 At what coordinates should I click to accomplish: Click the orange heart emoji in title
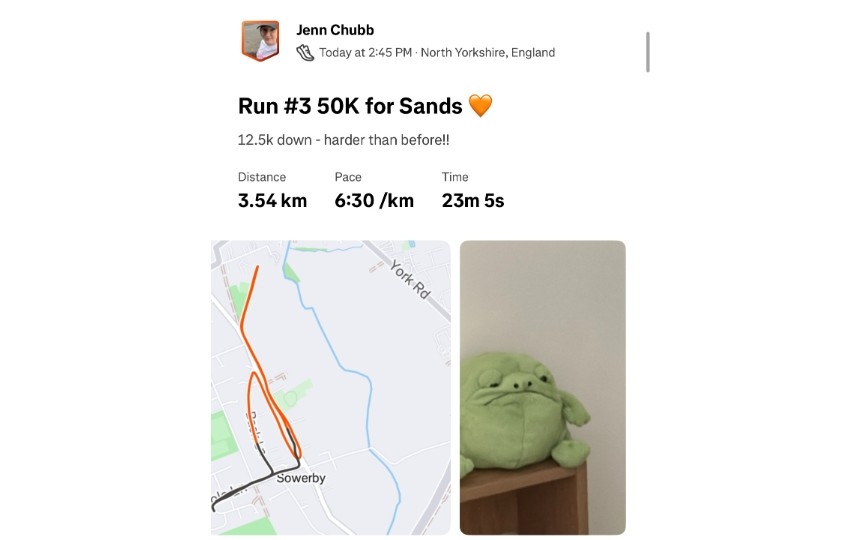(481, 106)
